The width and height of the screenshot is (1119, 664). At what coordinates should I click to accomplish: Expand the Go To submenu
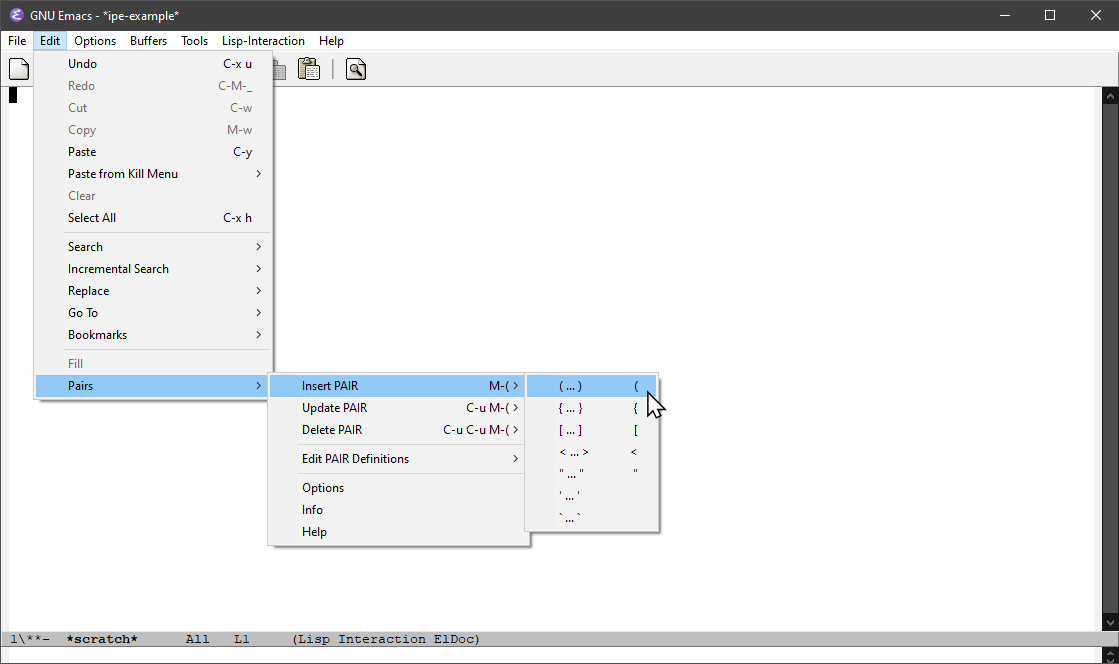click(x=153, y=313)
